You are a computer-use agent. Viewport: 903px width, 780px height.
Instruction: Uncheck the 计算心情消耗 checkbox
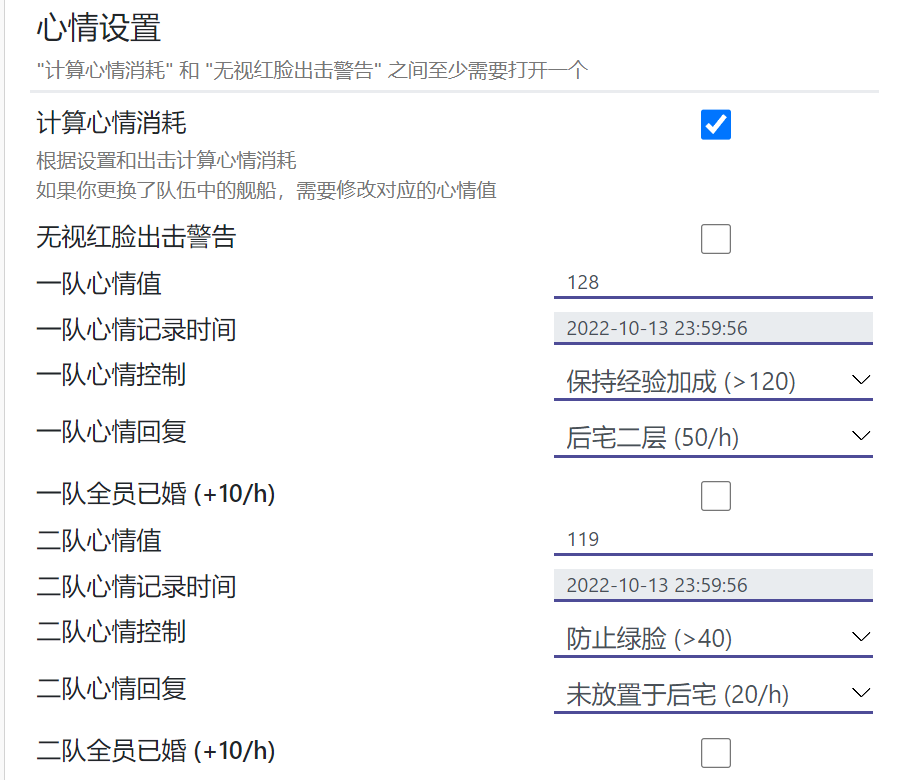[716, 124]
